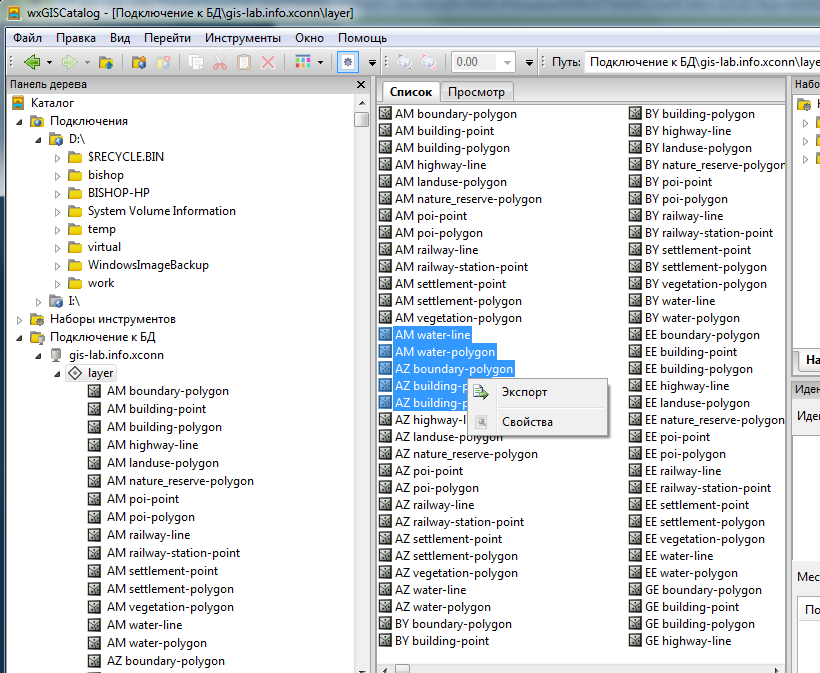This screenshot has height=673, width=820.
Task: Expand Наборы инструментов node
Action: pos(19,320)
